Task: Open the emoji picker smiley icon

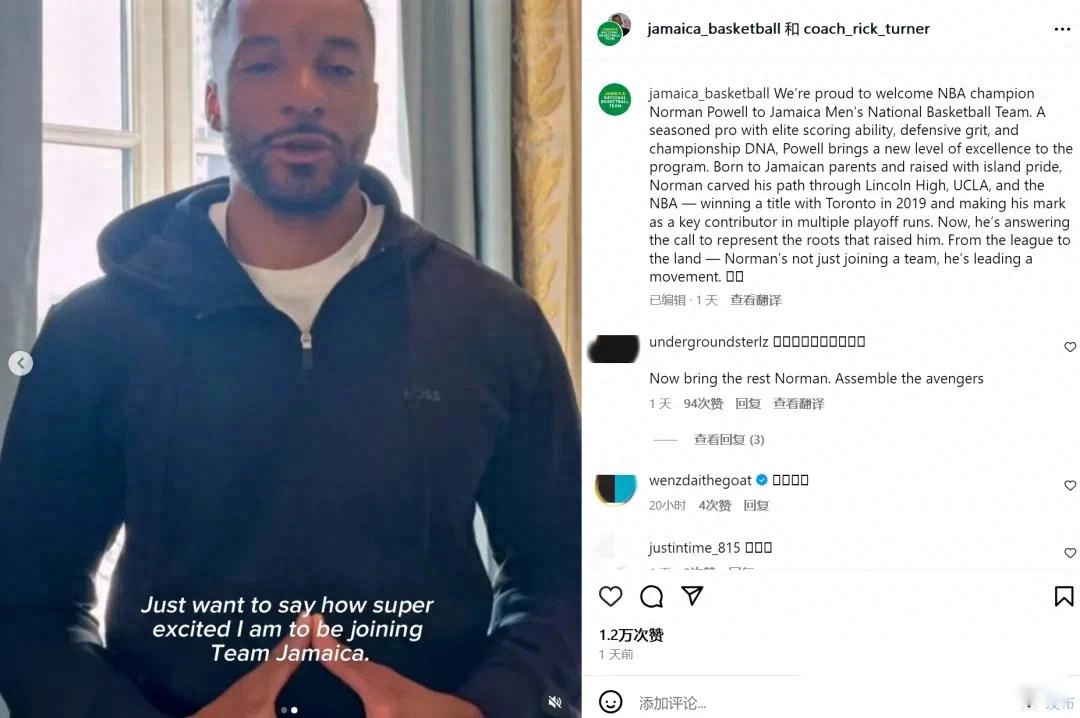Action: coord(610,702)
